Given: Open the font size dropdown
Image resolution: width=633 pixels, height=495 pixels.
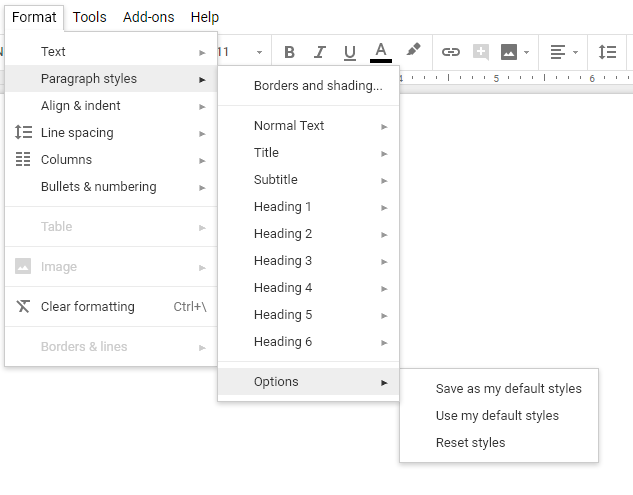Looking at the screenshot, I should (x=240, y=52).
